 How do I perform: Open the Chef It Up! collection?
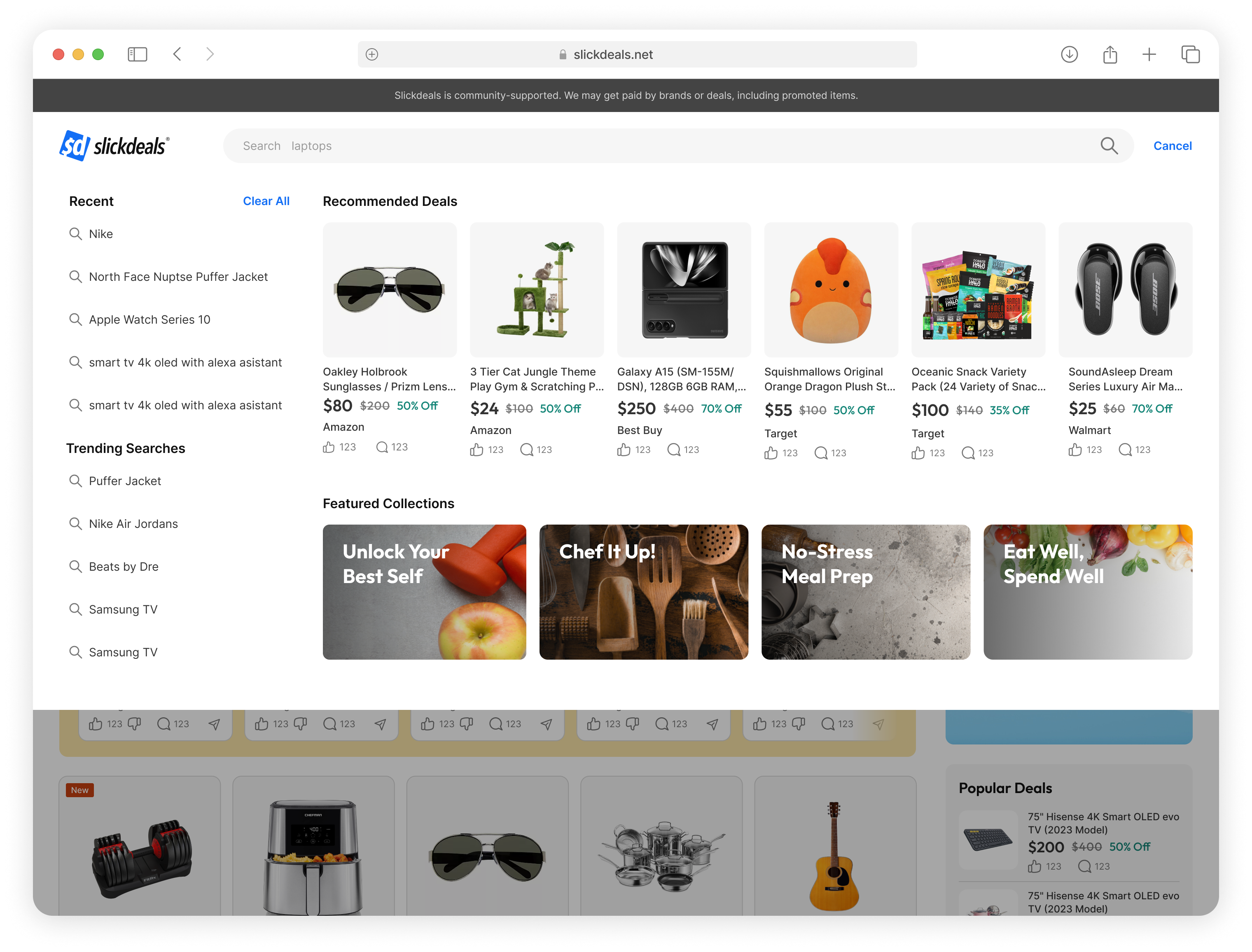643,592
